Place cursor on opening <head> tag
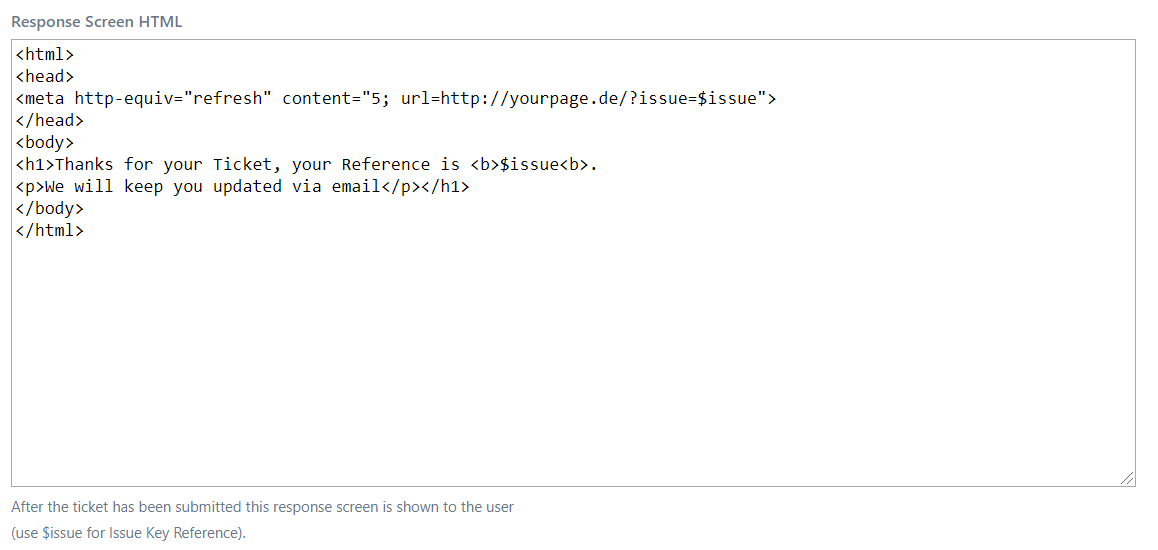This screenshot has width=1158, height=550. point(45,77)
